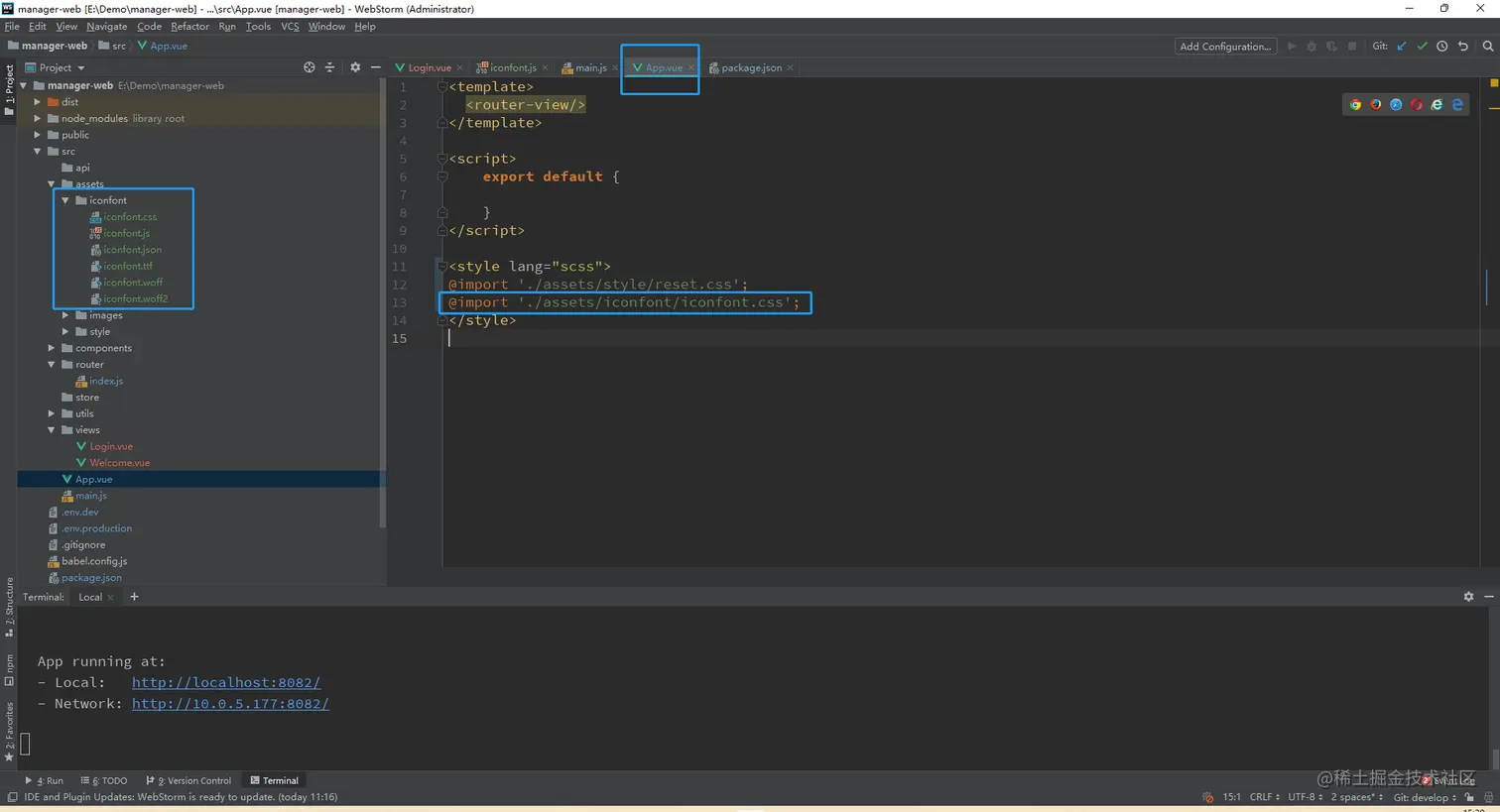Toggle the Favorites side tool window
This screenshot has height=812, width=1500.
click(x=9, y=732)
